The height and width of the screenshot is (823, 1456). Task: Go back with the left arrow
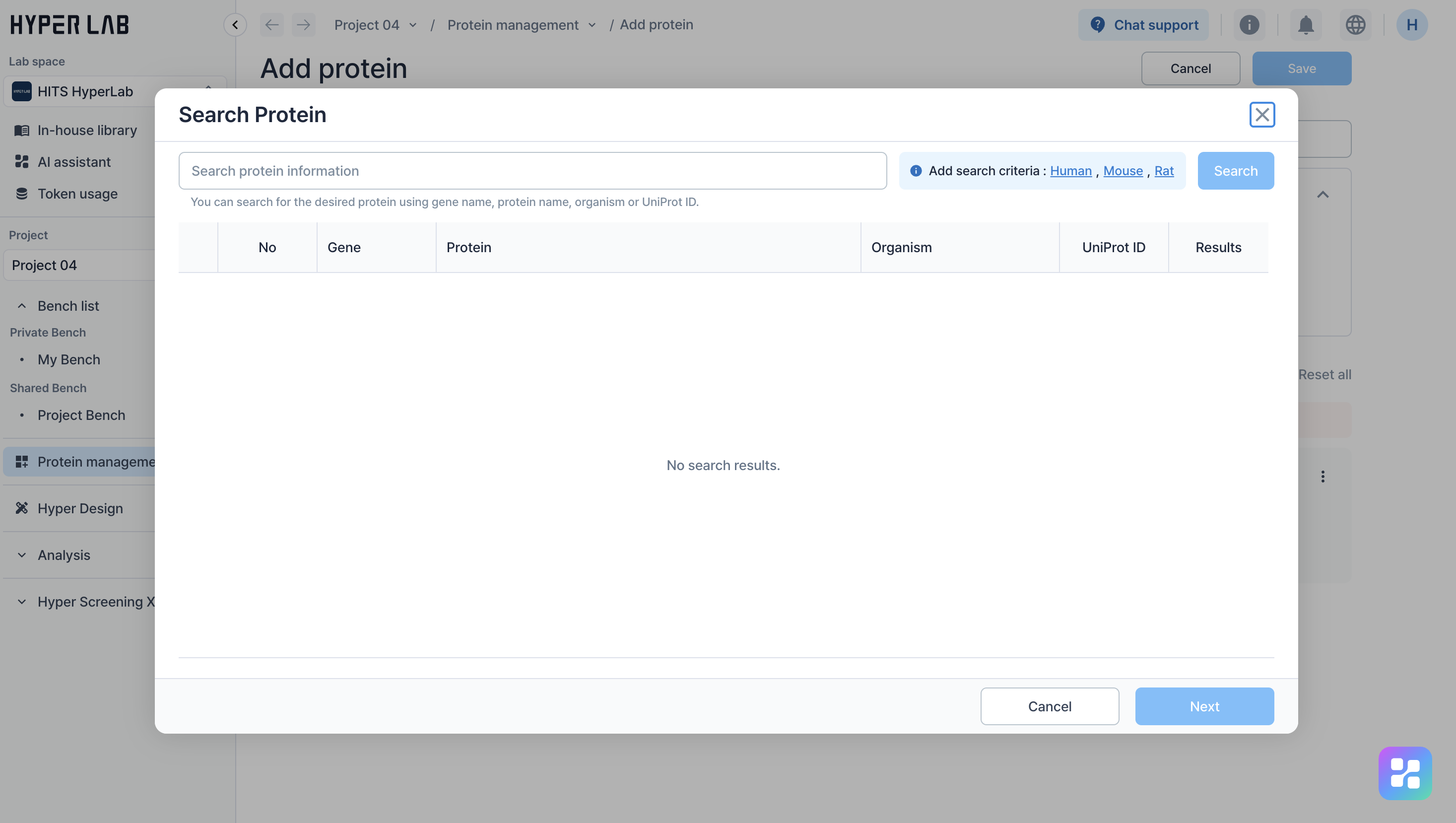click(272, 25)
